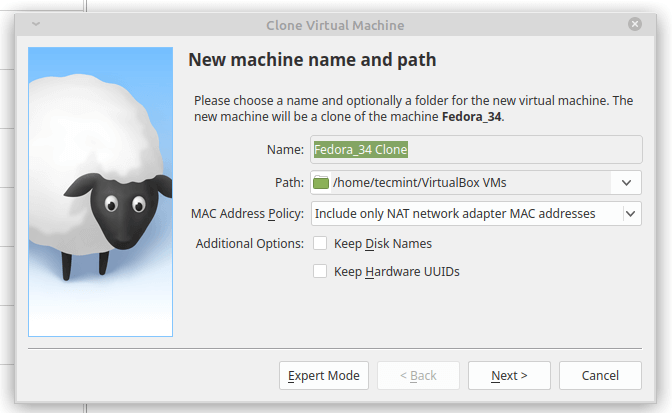Open the window menu chevron in title bar
Screen dimensions: 672x413
coord(36,24)
